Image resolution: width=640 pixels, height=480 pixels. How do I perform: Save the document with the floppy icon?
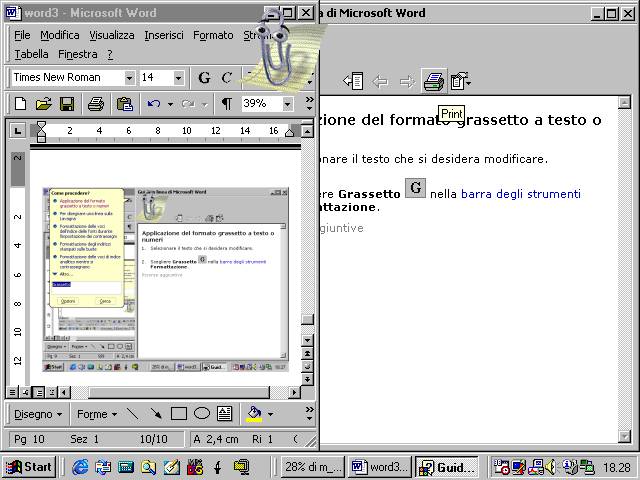tap(67, 104)
